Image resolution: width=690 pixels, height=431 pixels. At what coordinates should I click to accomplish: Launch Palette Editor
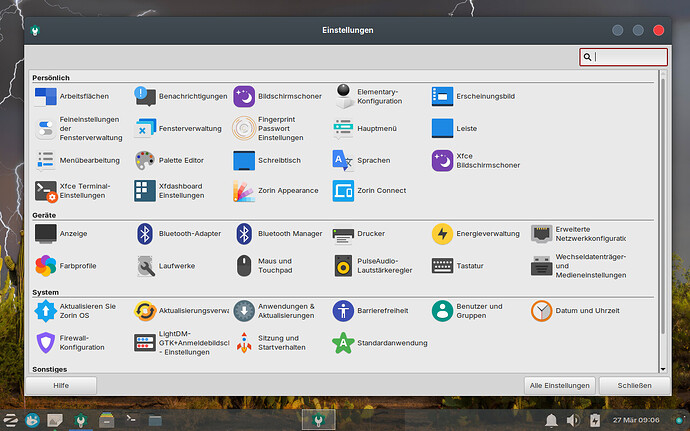coord(169,161)
